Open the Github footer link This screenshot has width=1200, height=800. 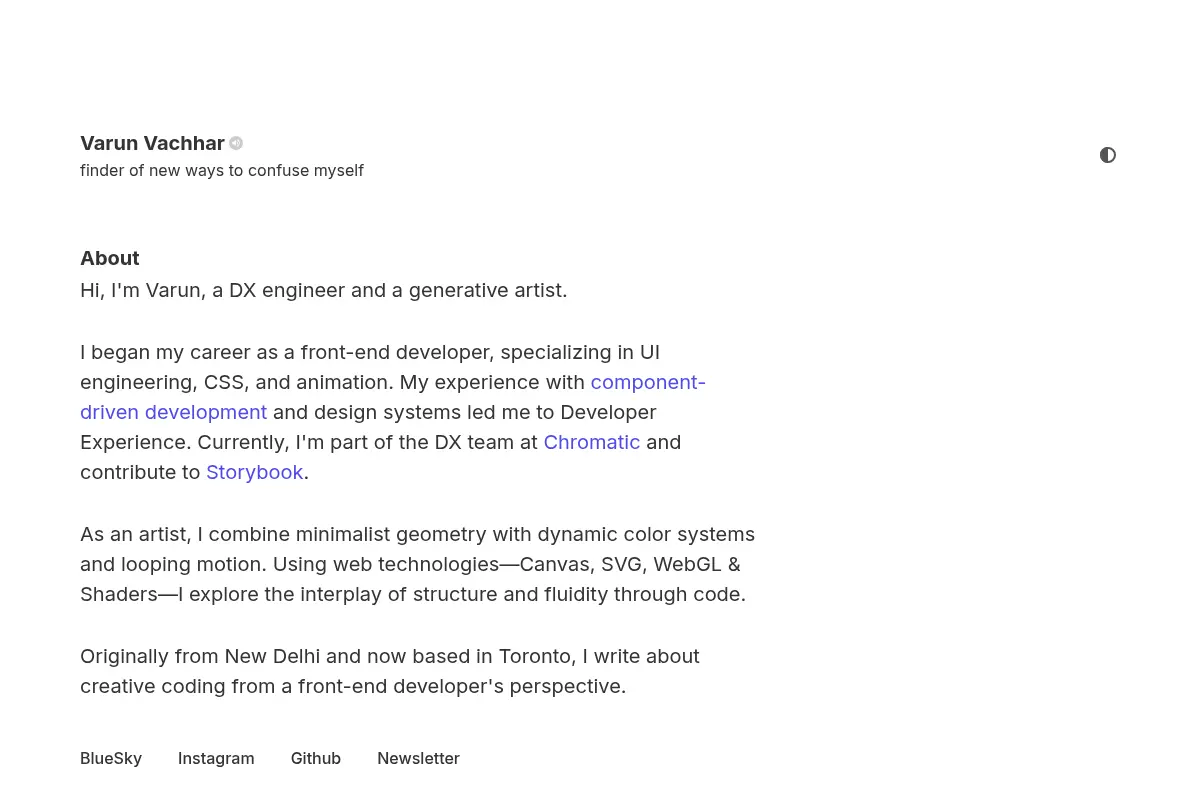coord(316,758)
